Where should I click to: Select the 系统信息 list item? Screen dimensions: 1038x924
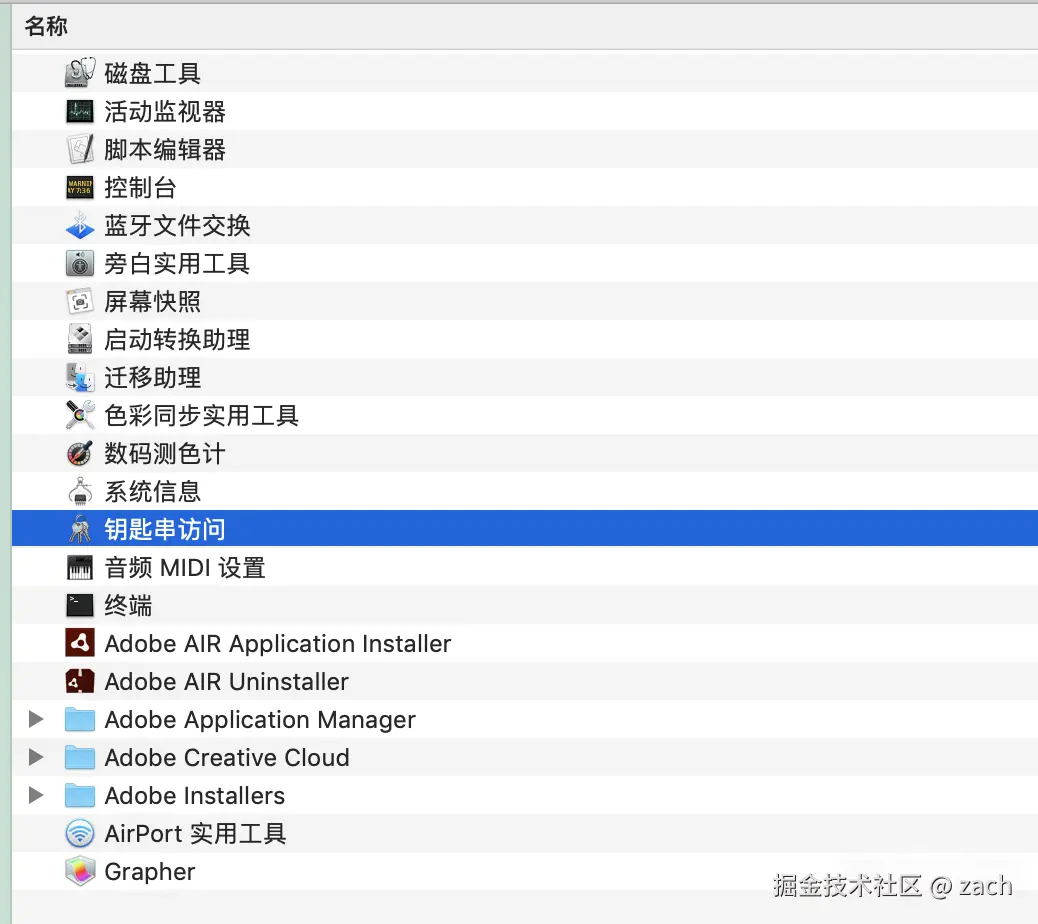[x=153, y=492]
